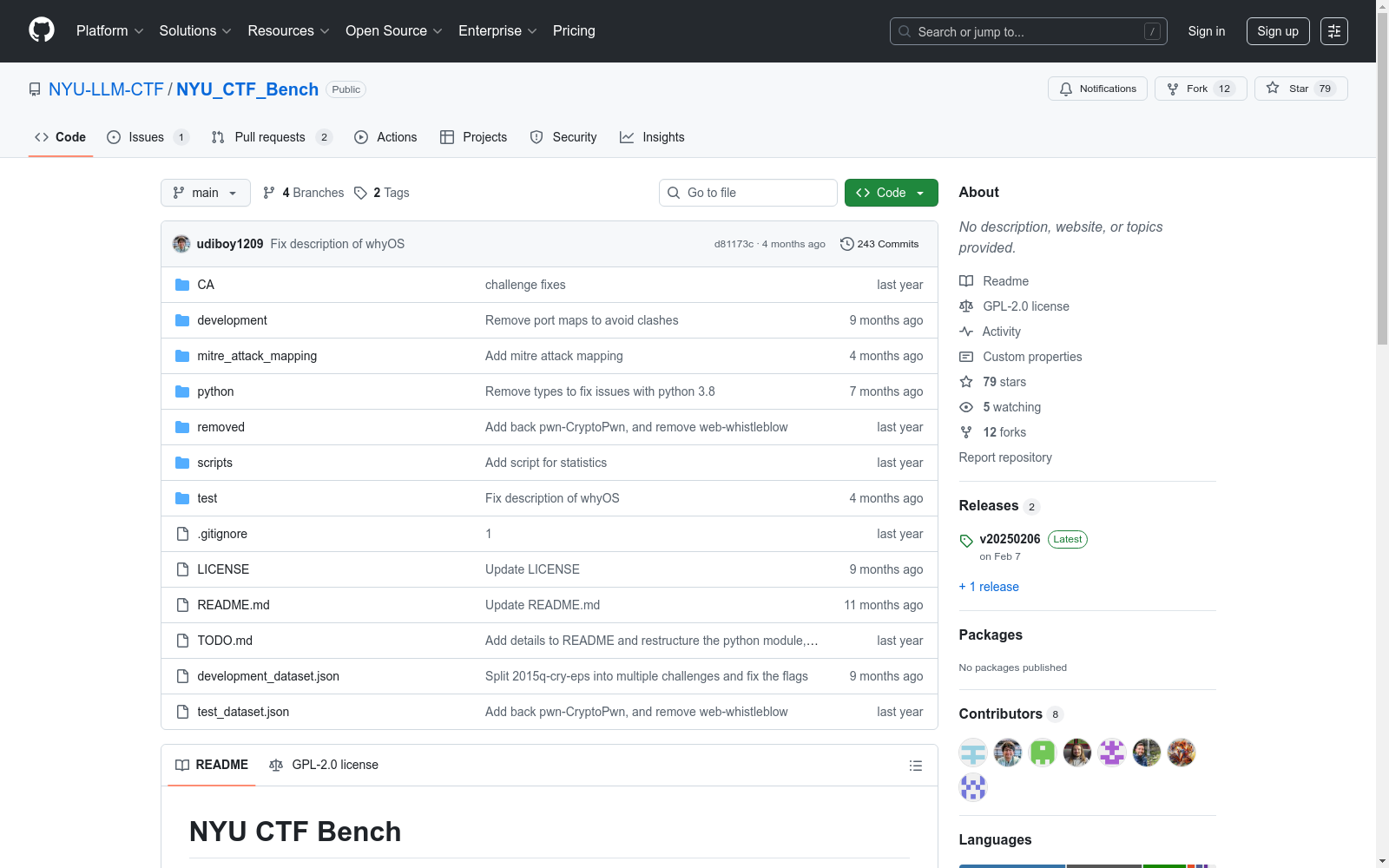Open the development_dataset.json file
1389x868 pixels.
point(268,676)
